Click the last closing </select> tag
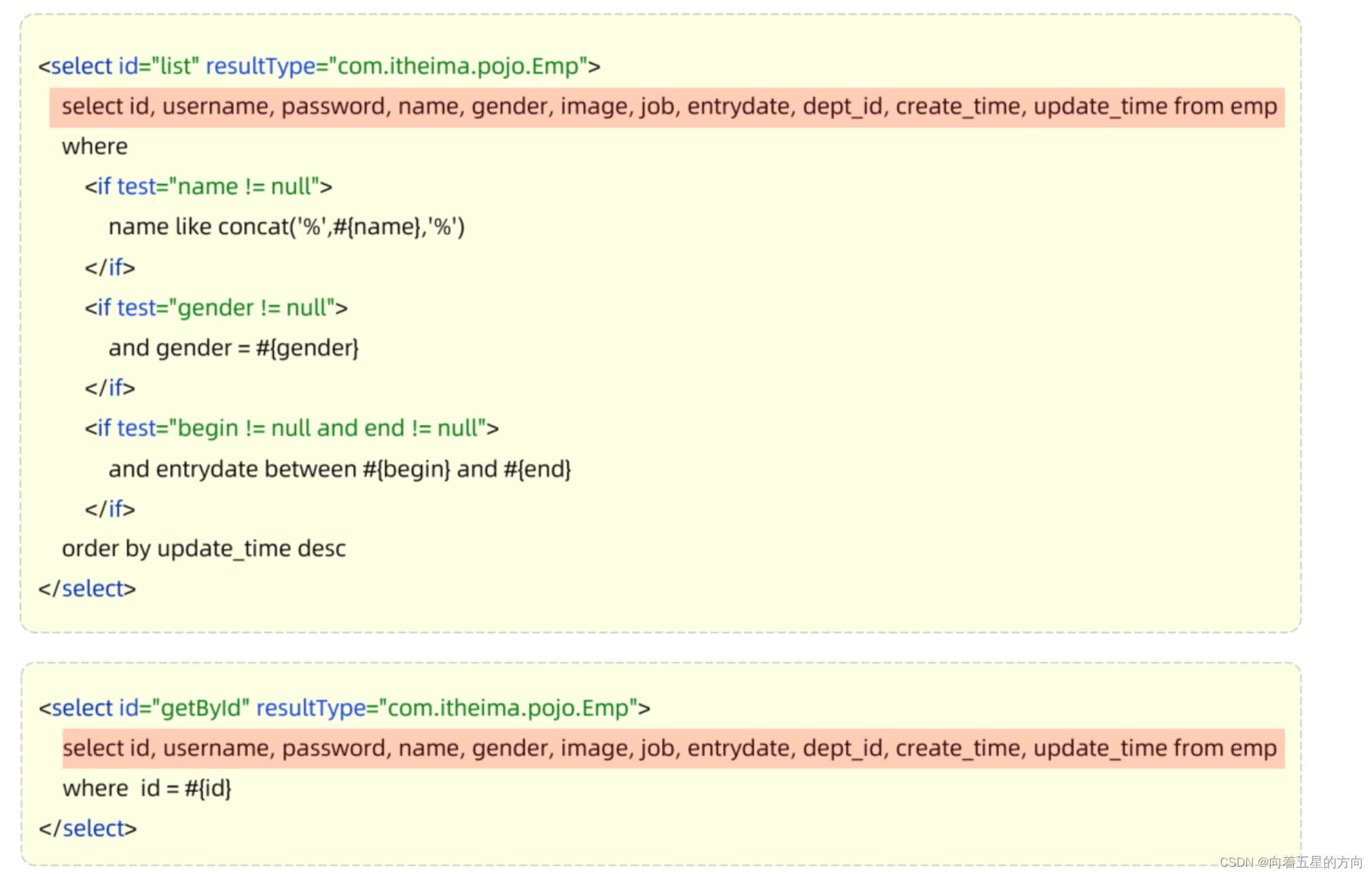This screenshot has width=1372, height=875. click(88, 828)
